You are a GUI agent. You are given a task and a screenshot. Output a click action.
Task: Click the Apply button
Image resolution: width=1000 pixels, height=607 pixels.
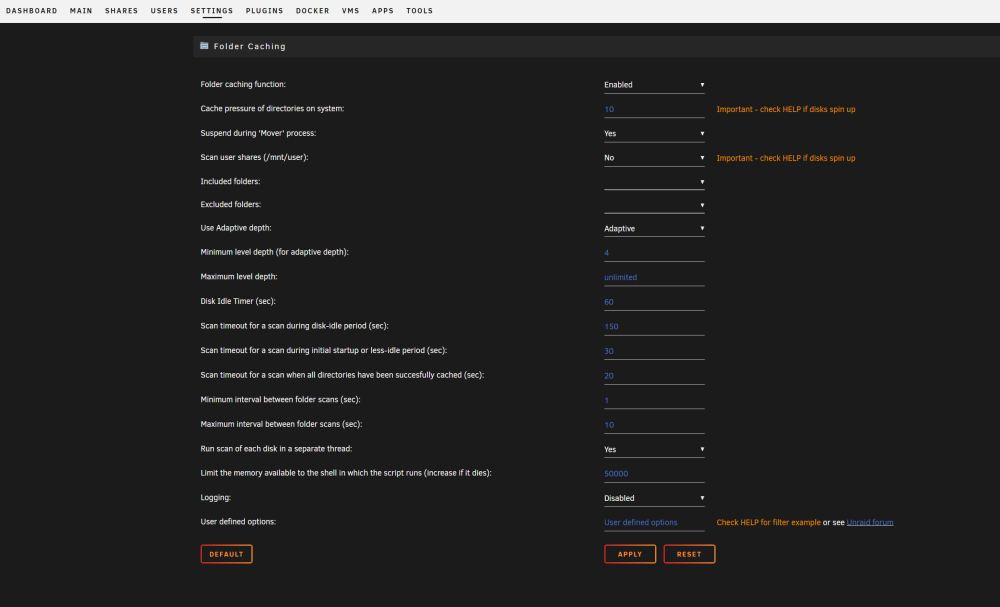[x=629, y=554]
